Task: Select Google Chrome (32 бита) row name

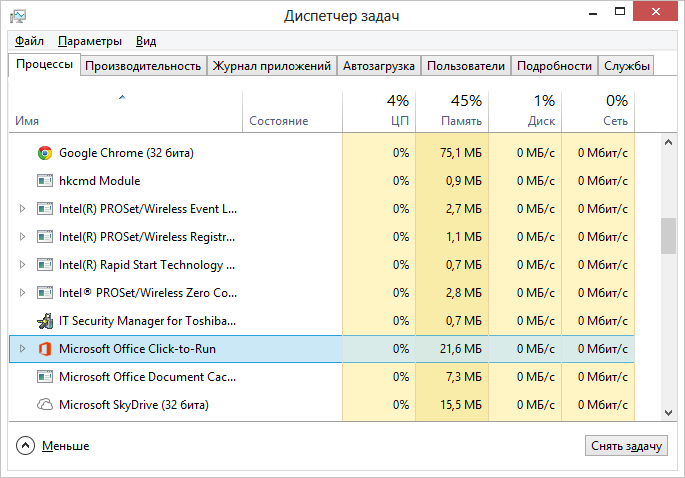Action: 126,153
